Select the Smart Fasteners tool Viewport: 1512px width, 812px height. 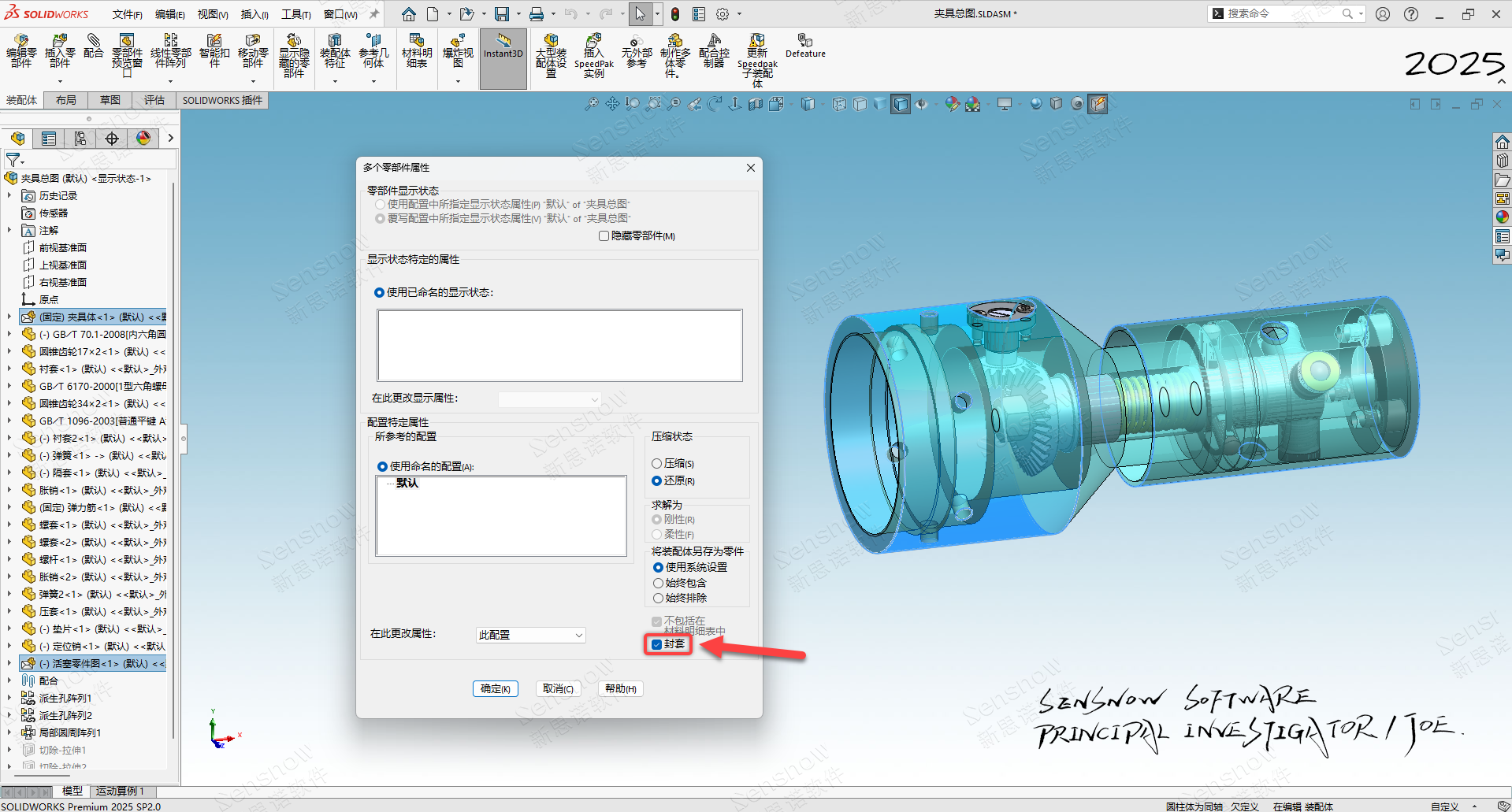coord(214,50)
